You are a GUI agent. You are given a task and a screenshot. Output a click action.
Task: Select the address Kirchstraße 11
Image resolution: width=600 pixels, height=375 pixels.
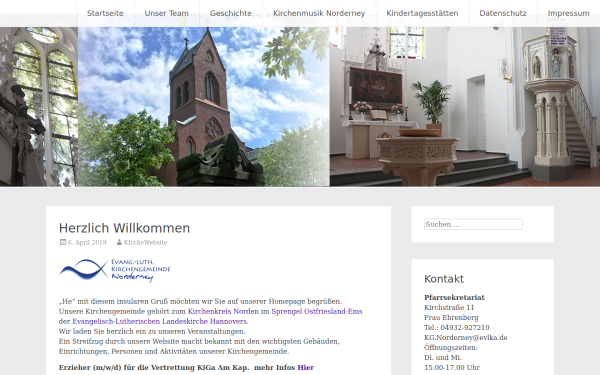[449, 307]
